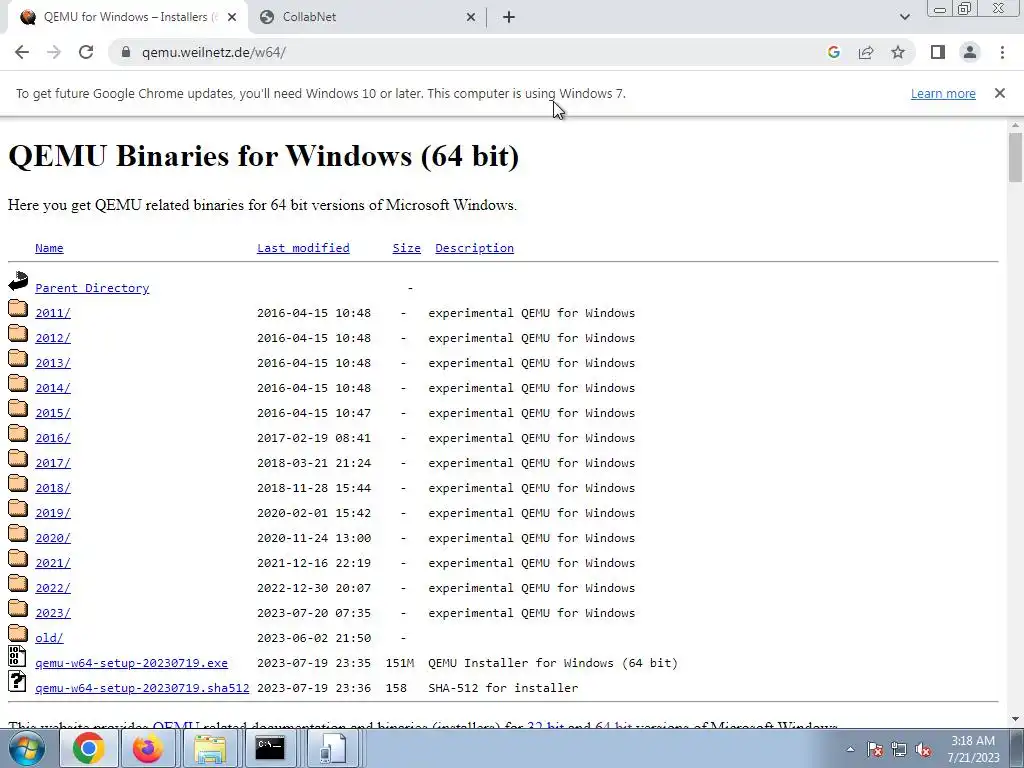
Task: Click the folder icon beside 2011/
Action: pos(18,308)
